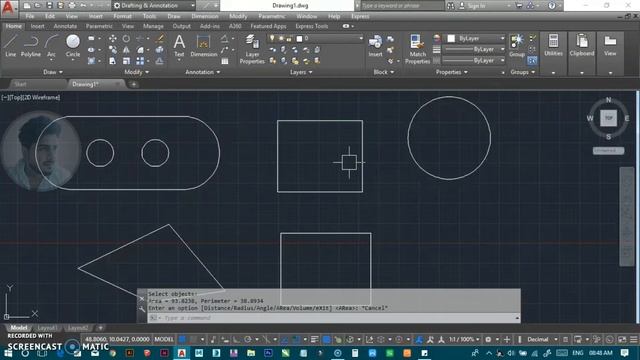
Task: Click the Table icon in Annotation panel
Action: coord(224,61)
